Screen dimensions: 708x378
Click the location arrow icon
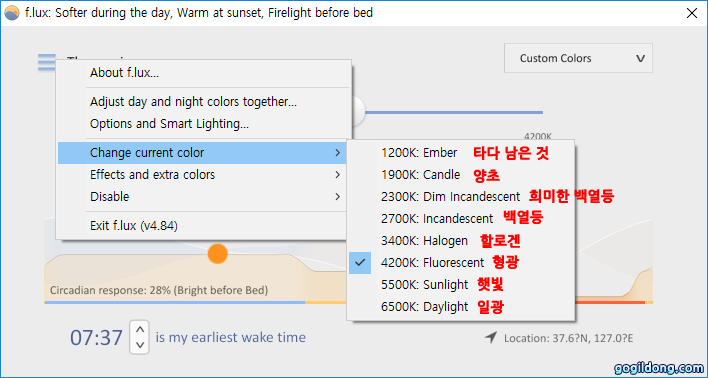490,337
